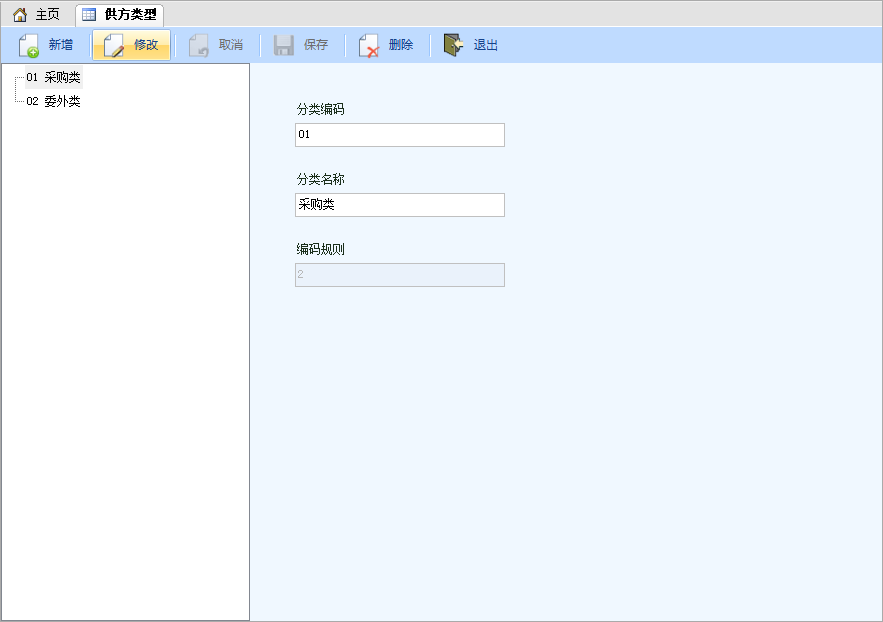Viewport: 883px width, 622px height.
Task: Click the home icon on 主页 tab
Action: click(x=20, y=15)
